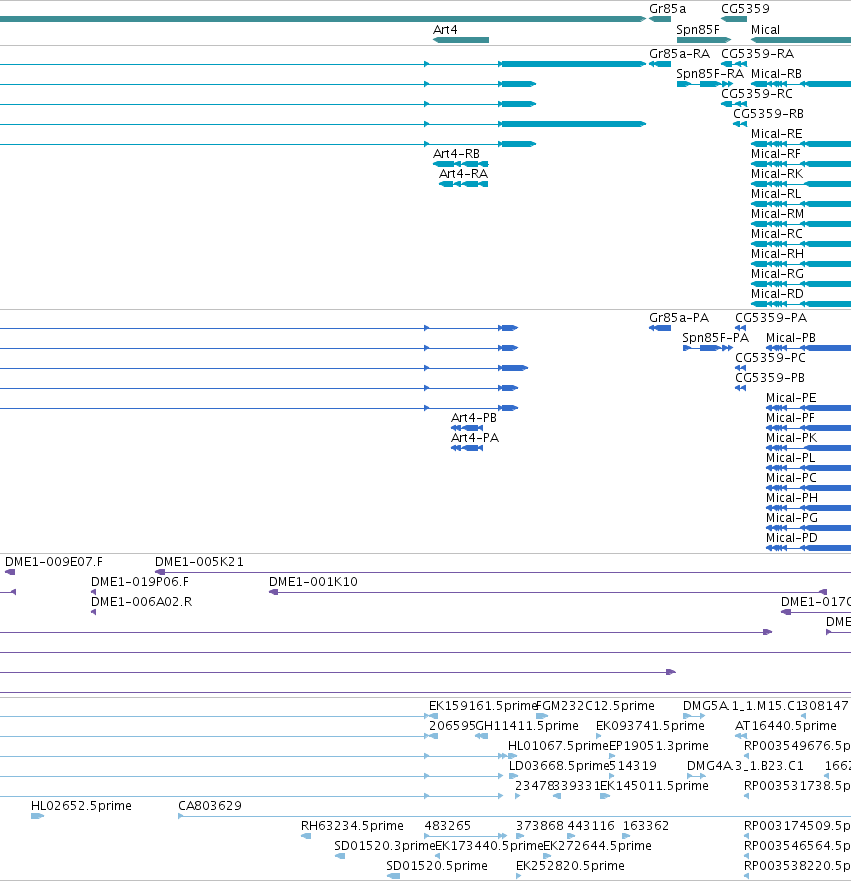
Task: Select EST feature 483265
Action: point(466,836)
